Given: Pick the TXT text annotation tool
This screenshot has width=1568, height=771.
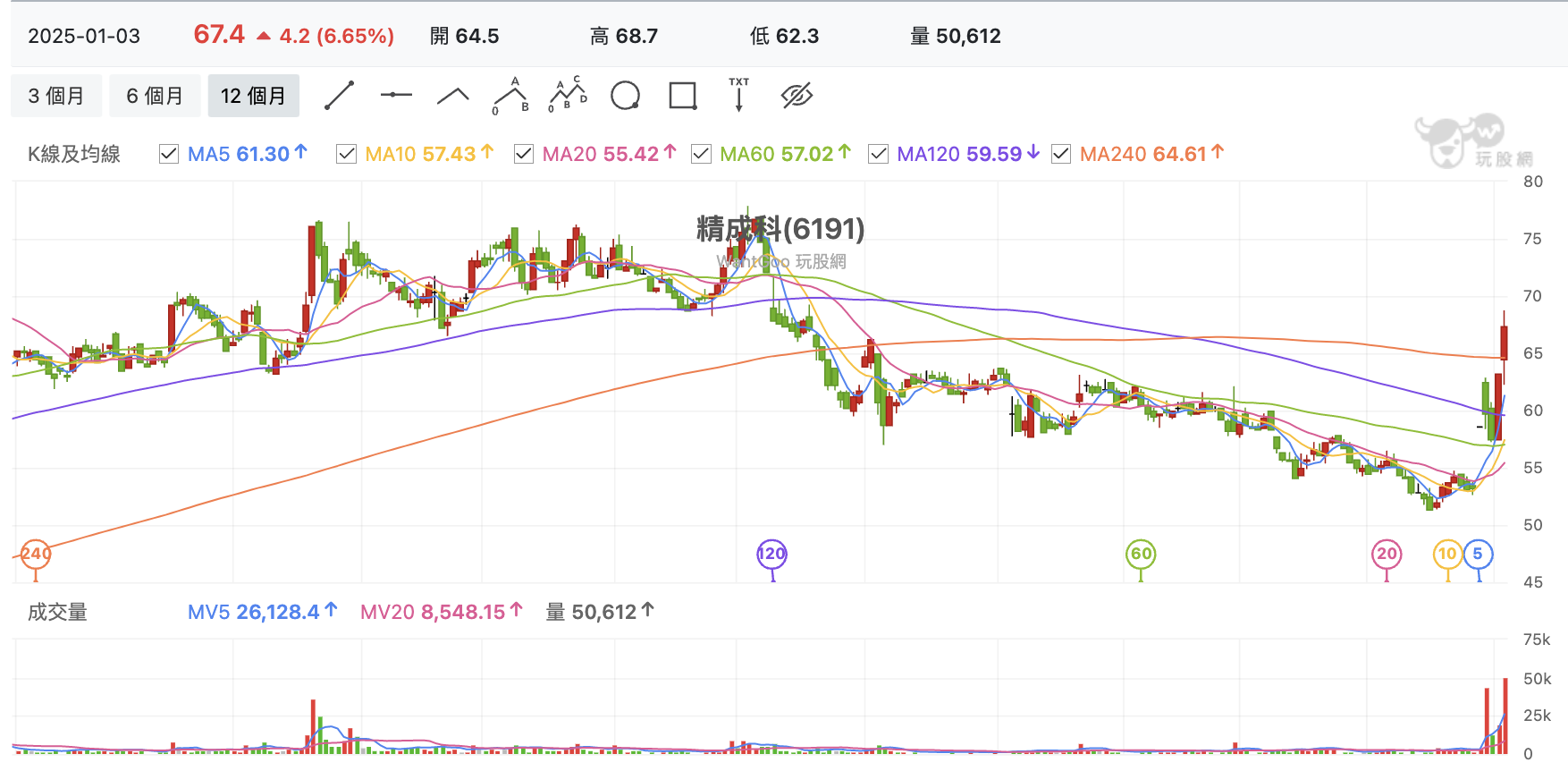Looking at the screenshot, I should (x=739, y=95).
